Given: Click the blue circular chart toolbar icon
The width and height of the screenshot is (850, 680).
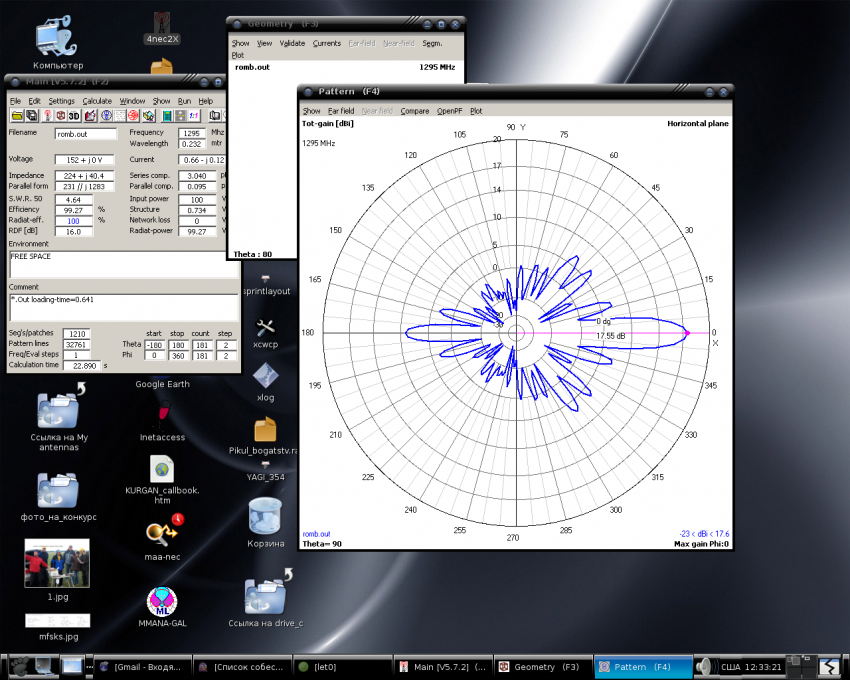Looking at the screenshot, I should pos(106,116).
